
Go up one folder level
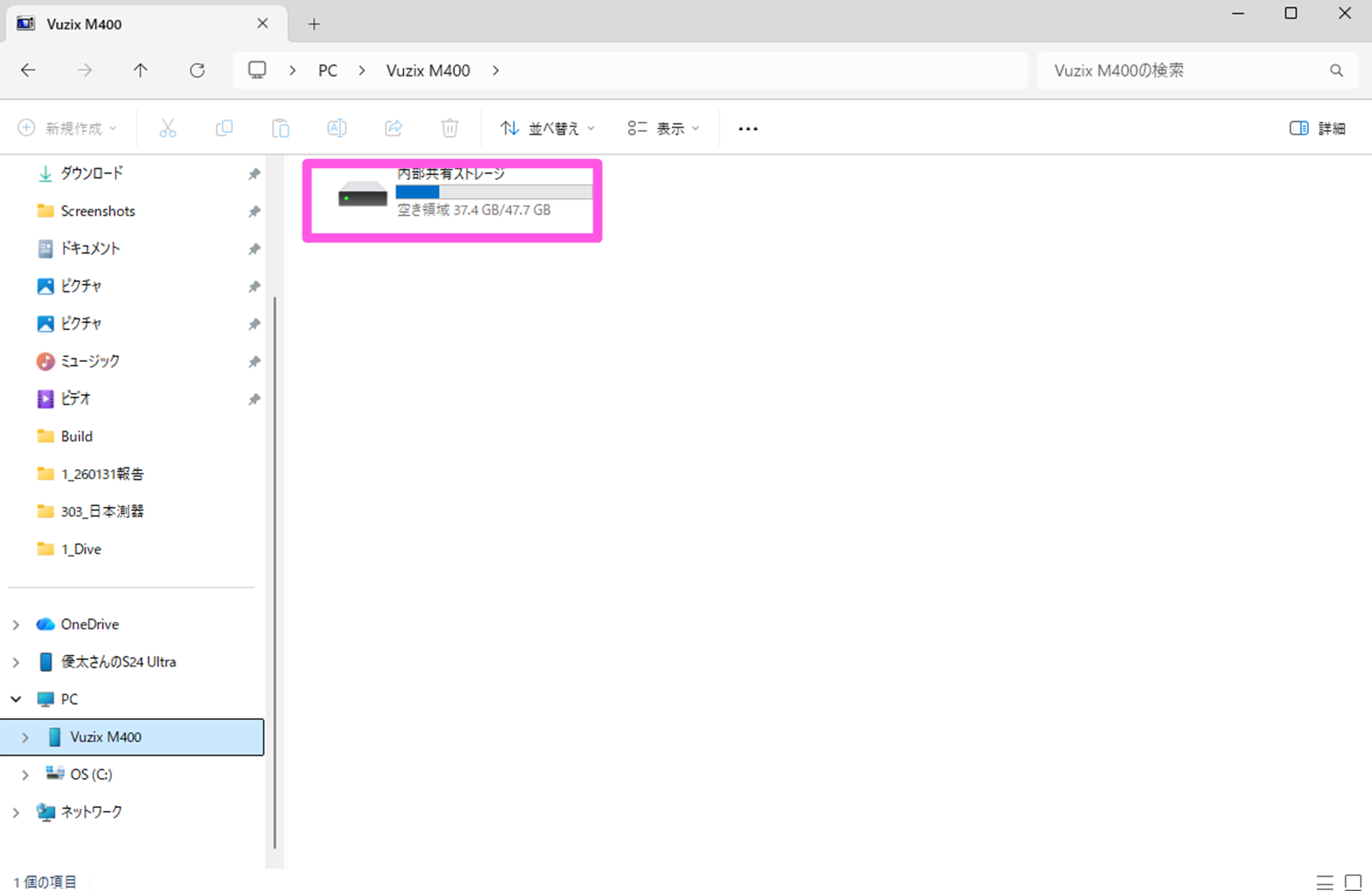click(140, 70)
